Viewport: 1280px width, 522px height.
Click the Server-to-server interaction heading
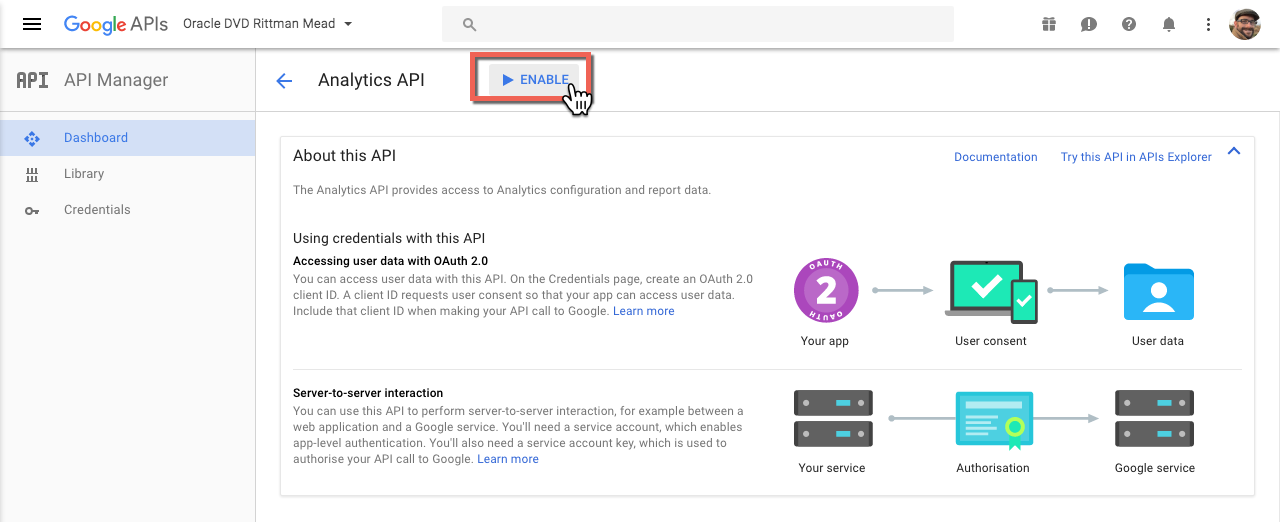pyautogui.click(x=368, y=393)
